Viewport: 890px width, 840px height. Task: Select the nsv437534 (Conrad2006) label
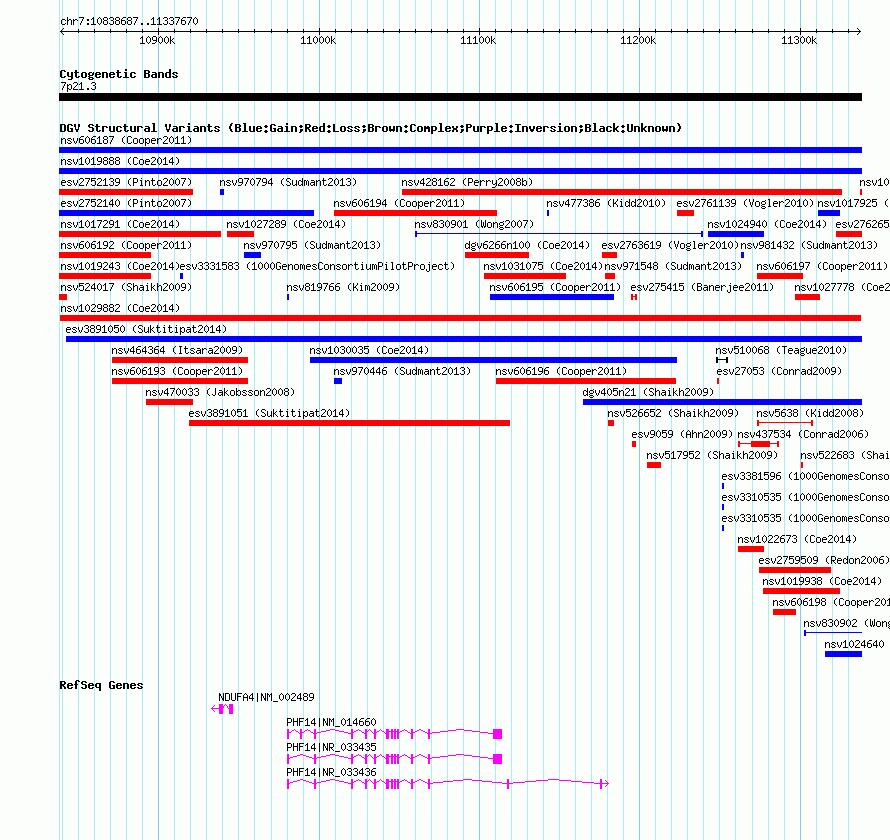coord(803,434)
